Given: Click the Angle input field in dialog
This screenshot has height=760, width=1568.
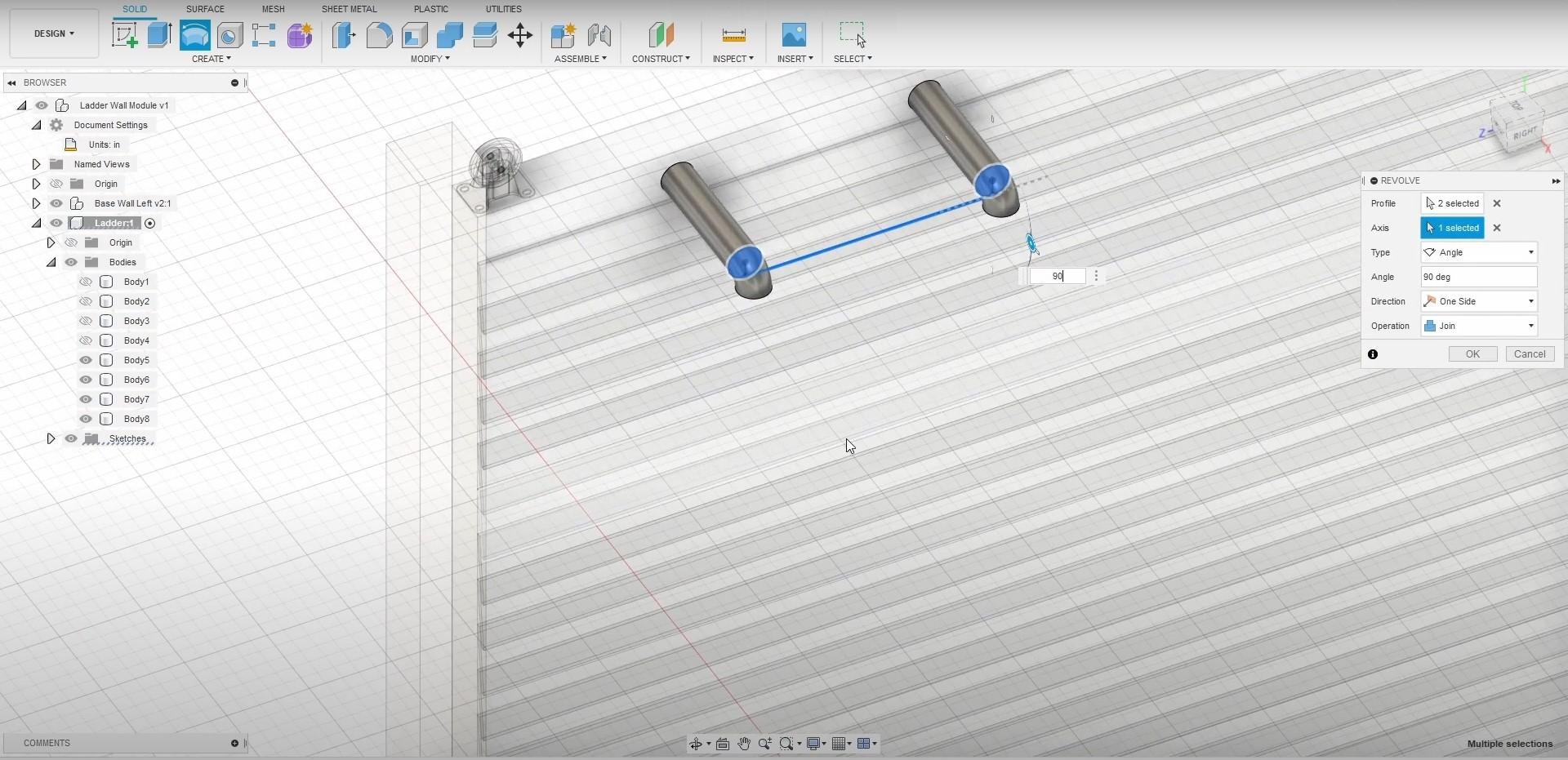Looking at the screenshot, I should (x=1479, y=277).
